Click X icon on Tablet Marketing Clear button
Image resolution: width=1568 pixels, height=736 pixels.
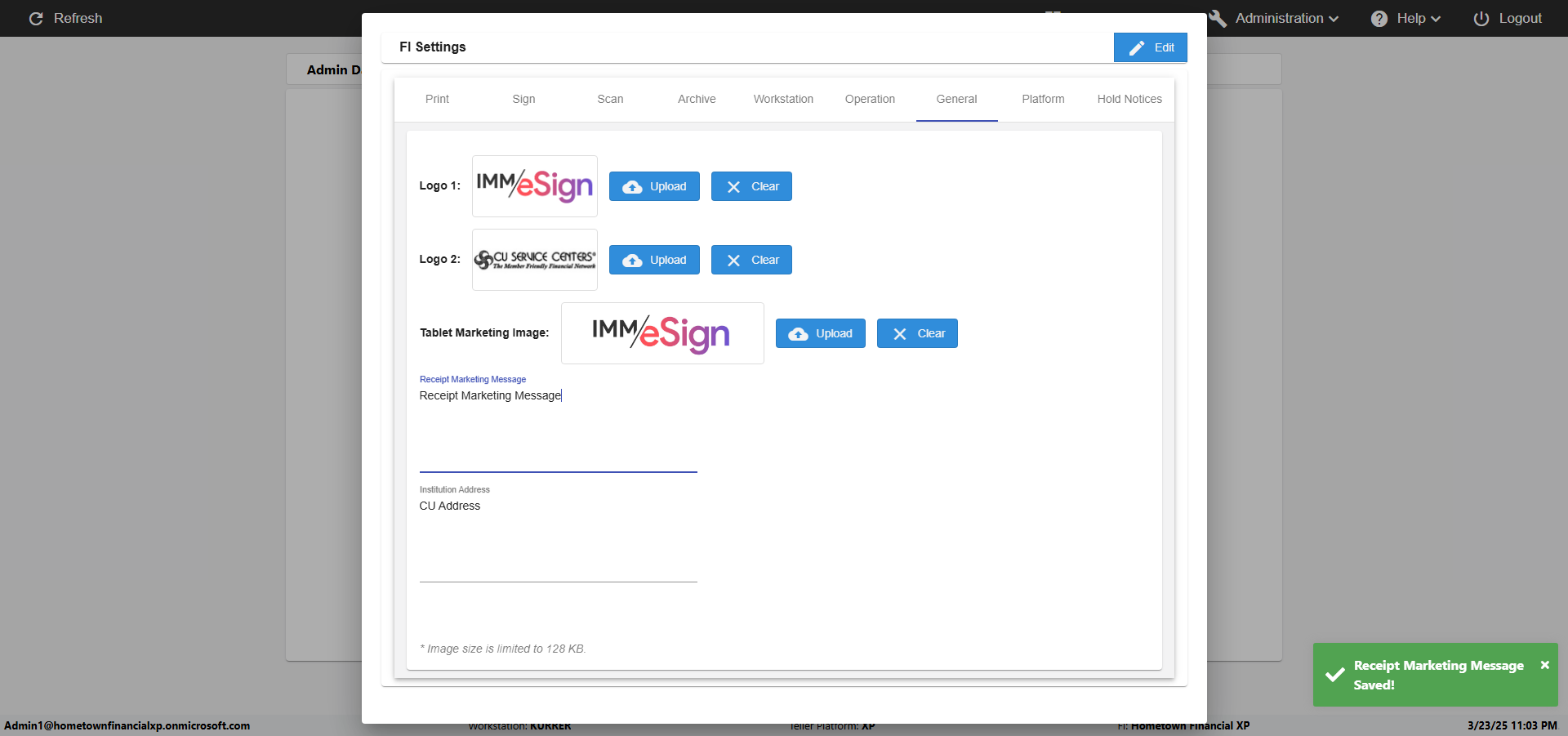point(900,334)
